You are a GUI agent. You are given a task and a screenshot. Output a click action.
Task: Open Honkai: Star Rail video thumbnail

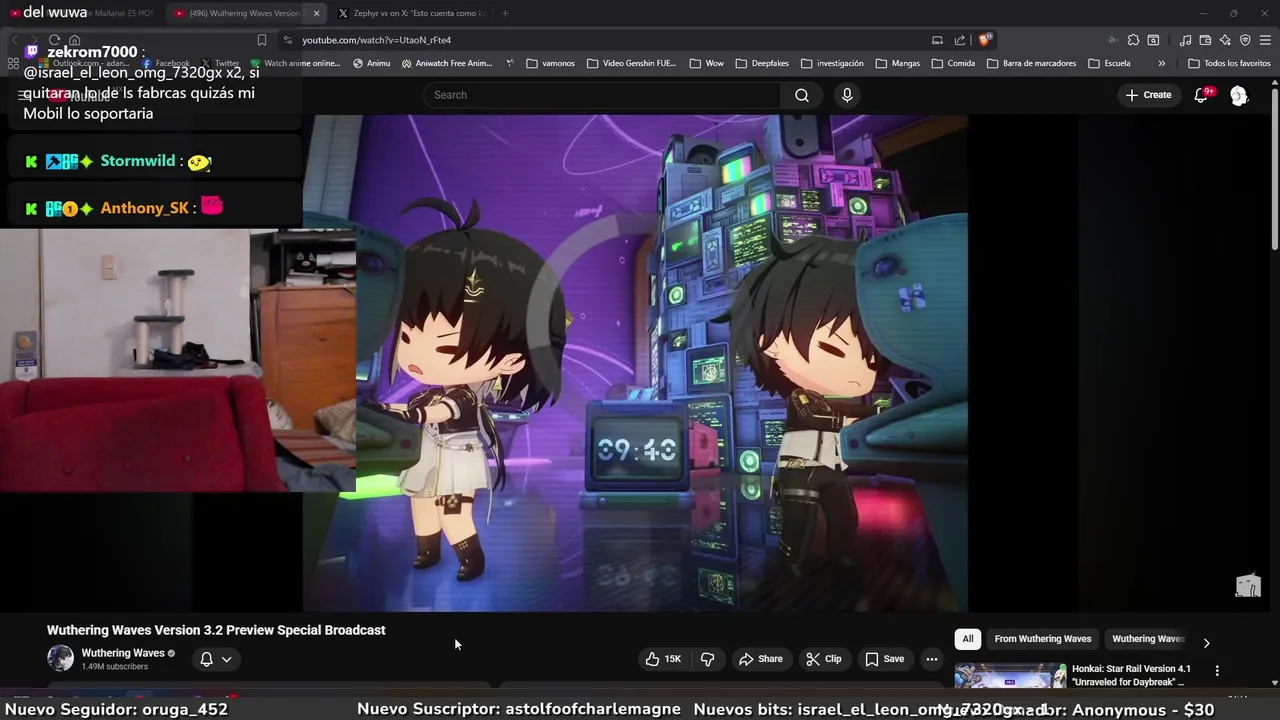tap(1010, 676)
